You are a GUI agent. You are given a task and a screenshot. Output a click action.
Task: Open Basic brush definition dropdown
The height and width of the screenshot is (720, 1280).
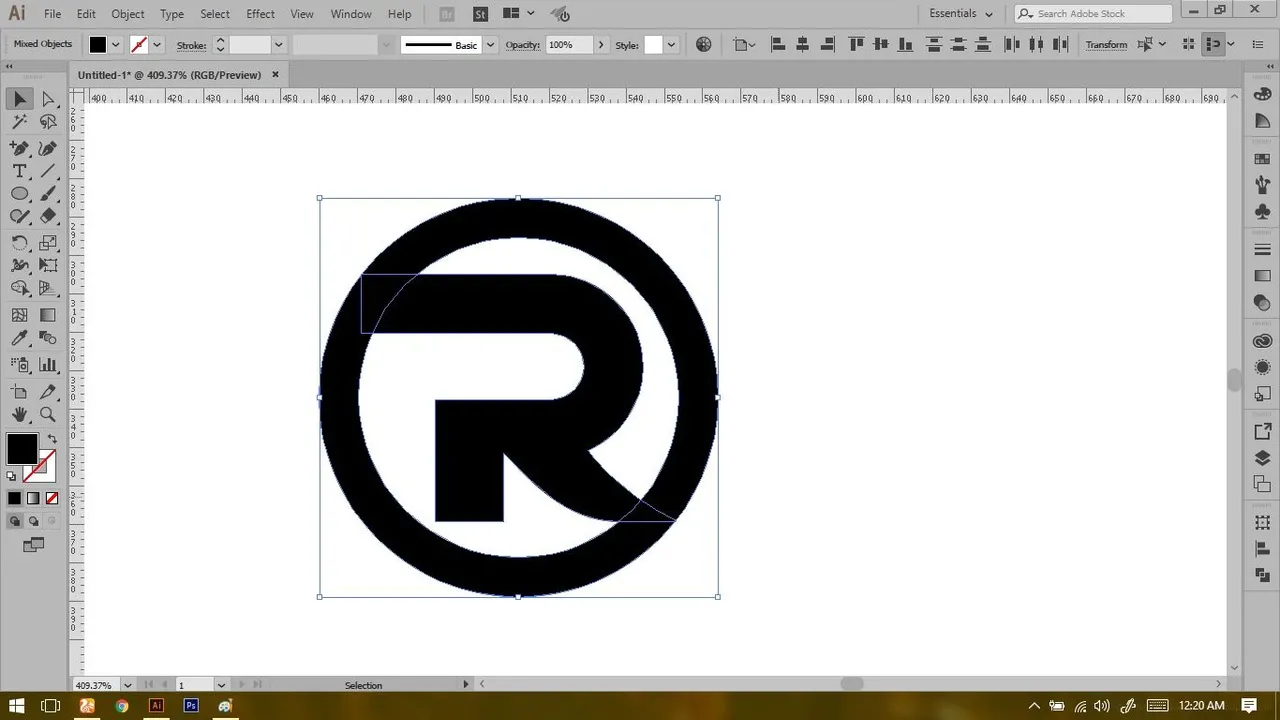click(489, 45)
